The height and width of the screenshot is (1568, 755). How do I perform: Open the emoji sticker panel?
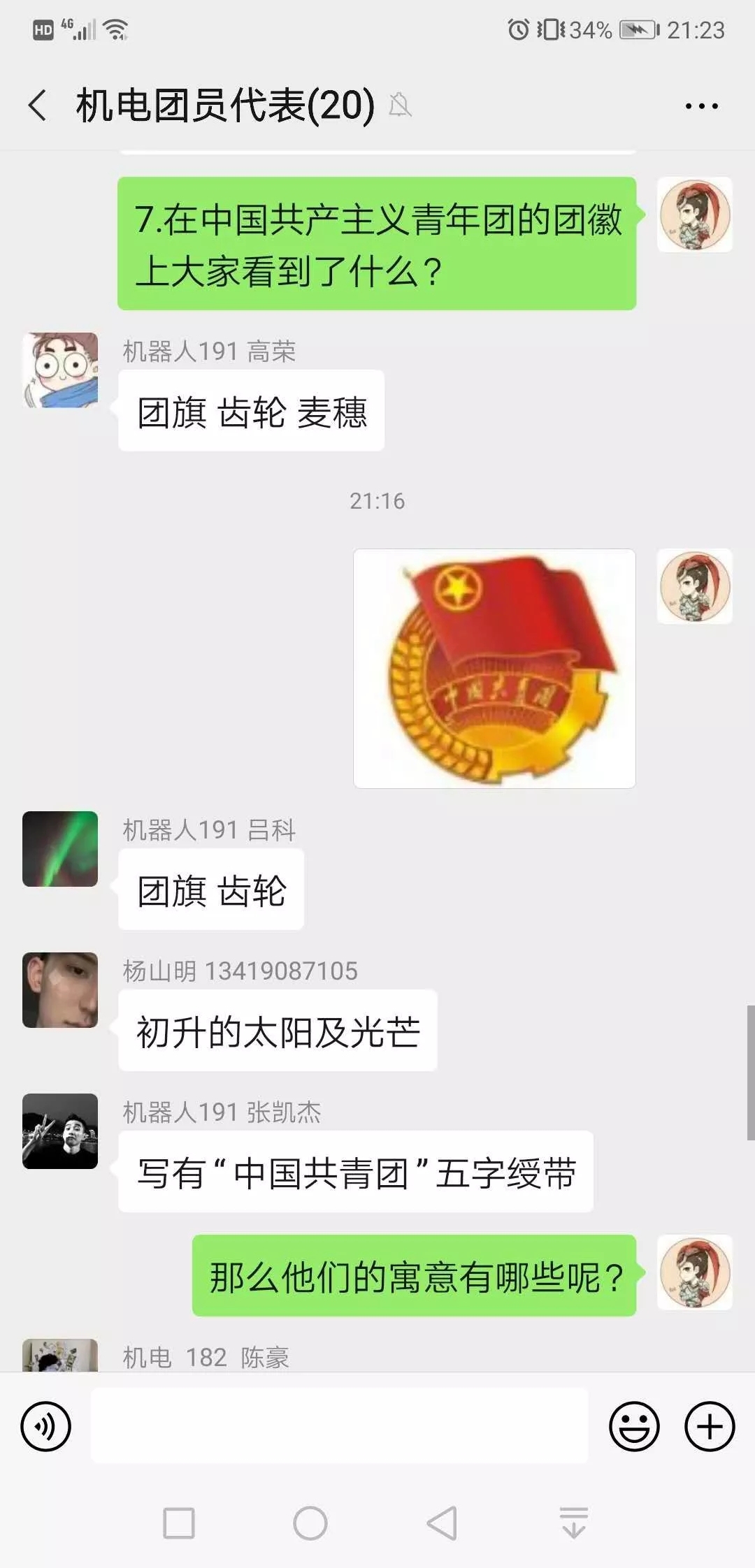coord(634,1426)
